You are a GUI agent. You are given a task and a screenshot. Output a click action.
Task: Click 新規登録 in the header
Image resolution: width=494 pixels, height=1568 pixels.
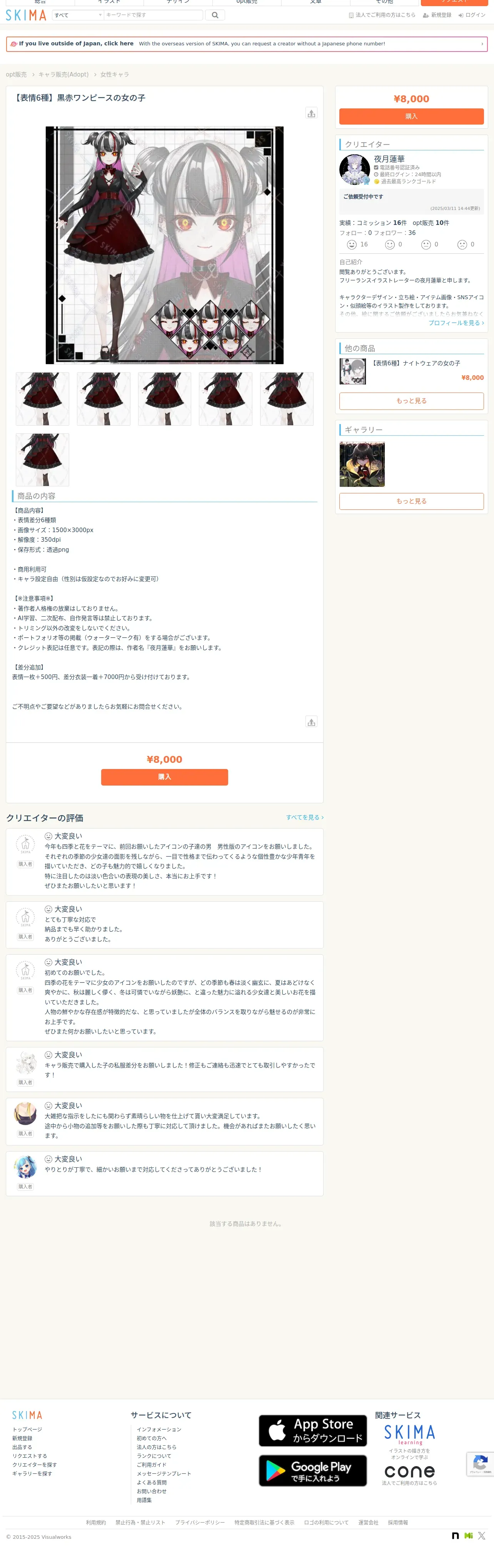[437, 15]
